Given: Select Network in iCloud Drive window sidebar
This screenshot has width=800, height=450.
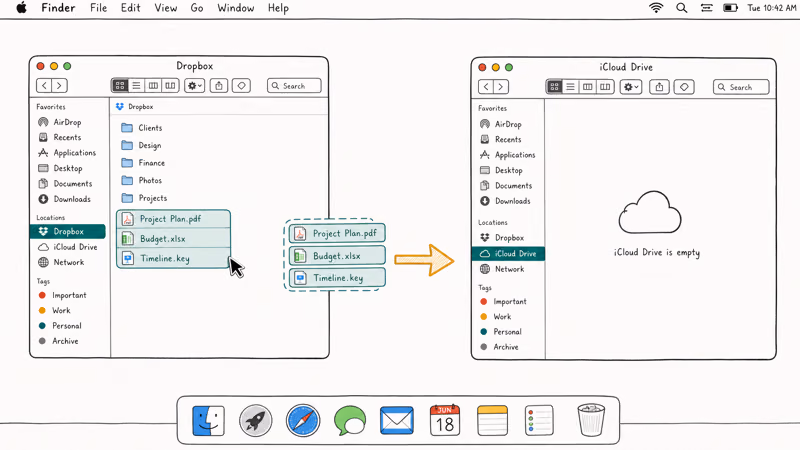Looking at the screenshot, I should coord(502,269).
